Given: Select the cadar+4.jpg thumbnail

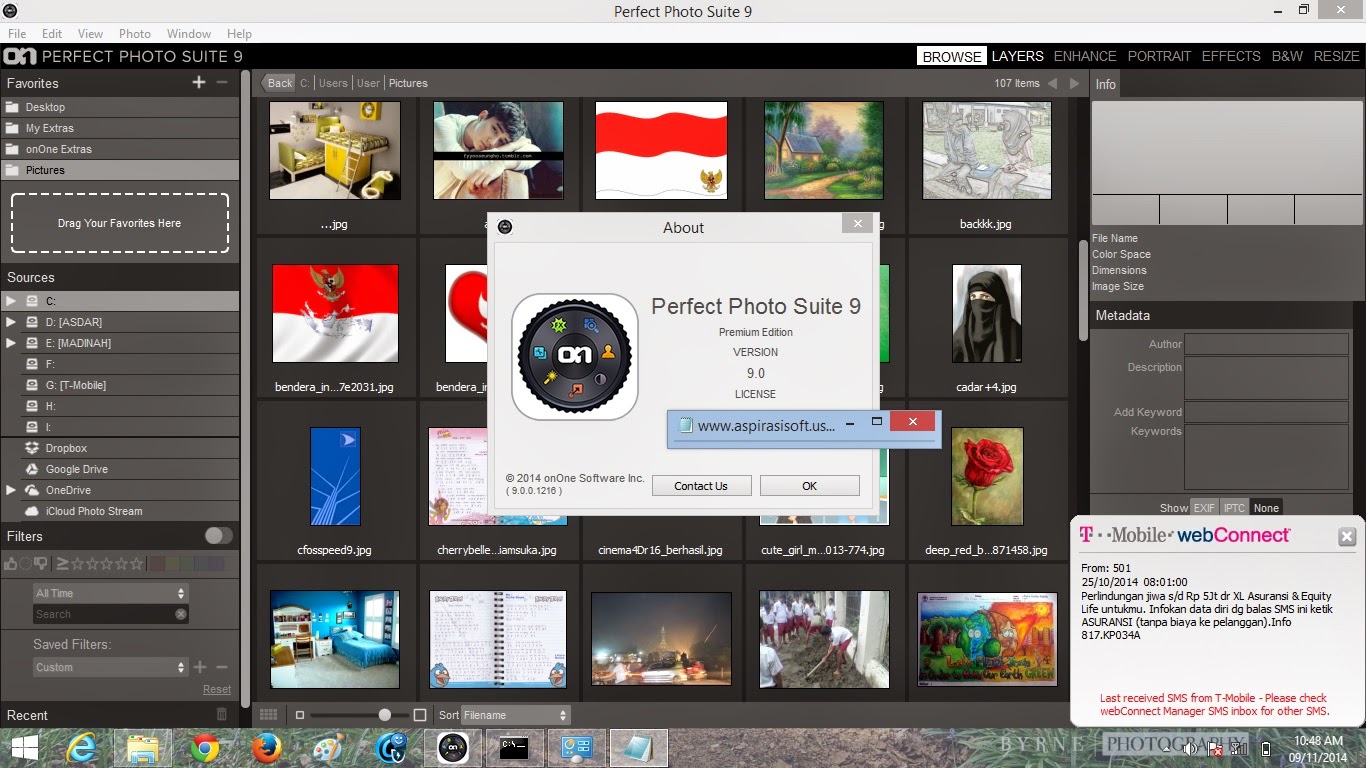Looking at the screenshot, I should click(x=986, y=313).
